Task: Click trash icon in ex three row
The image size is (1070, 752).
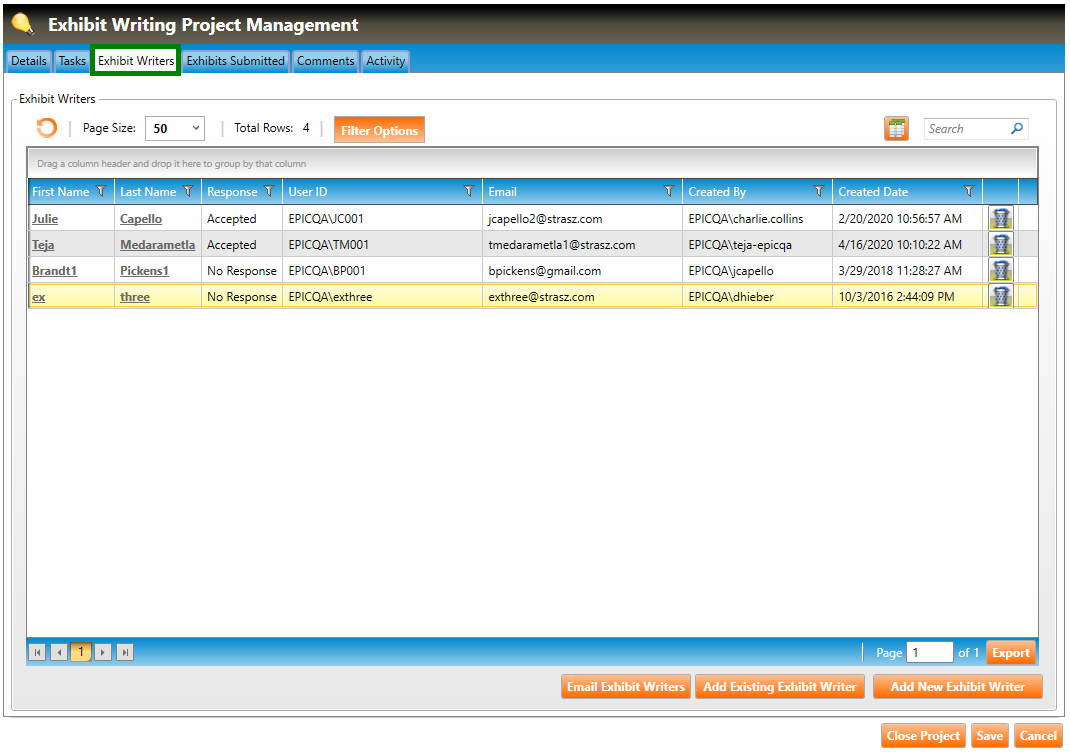Action: (1000, 296)
